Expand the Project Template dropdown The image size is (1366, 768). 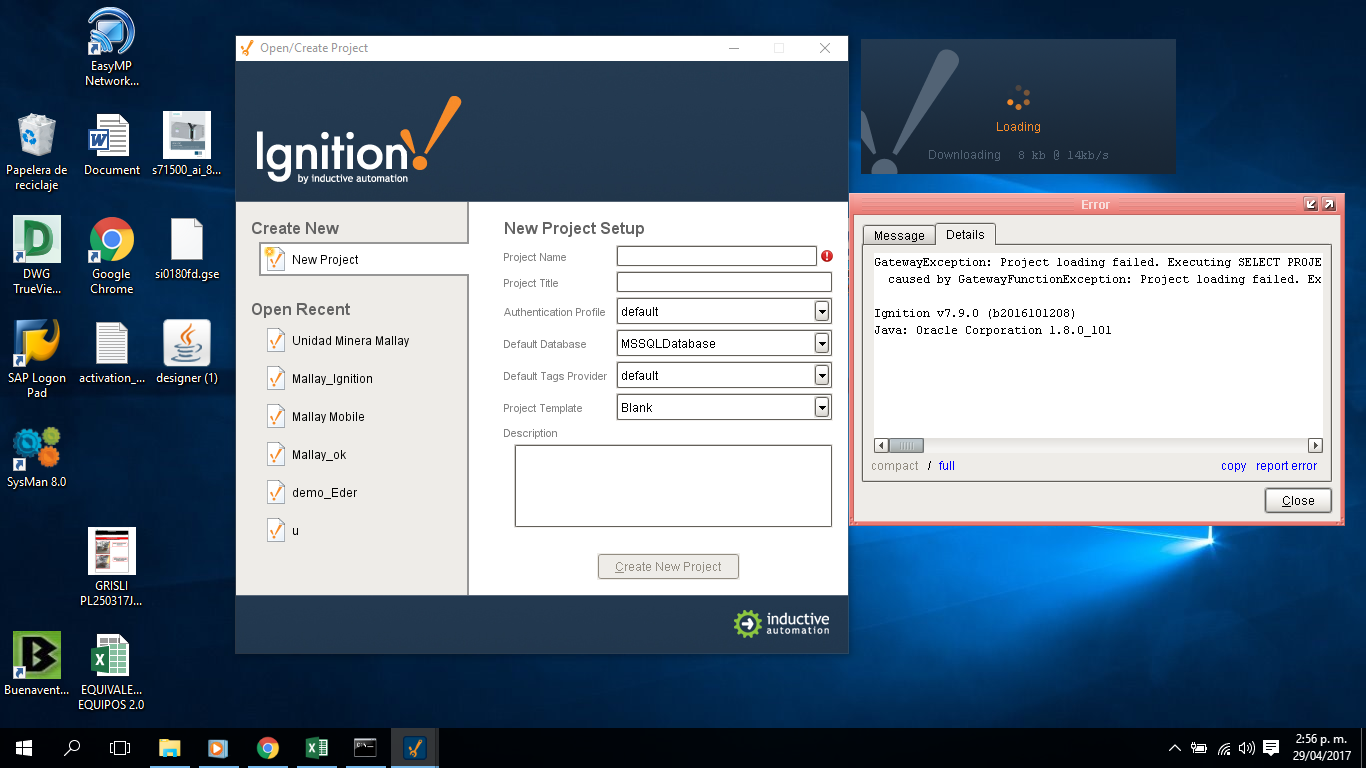822,407
